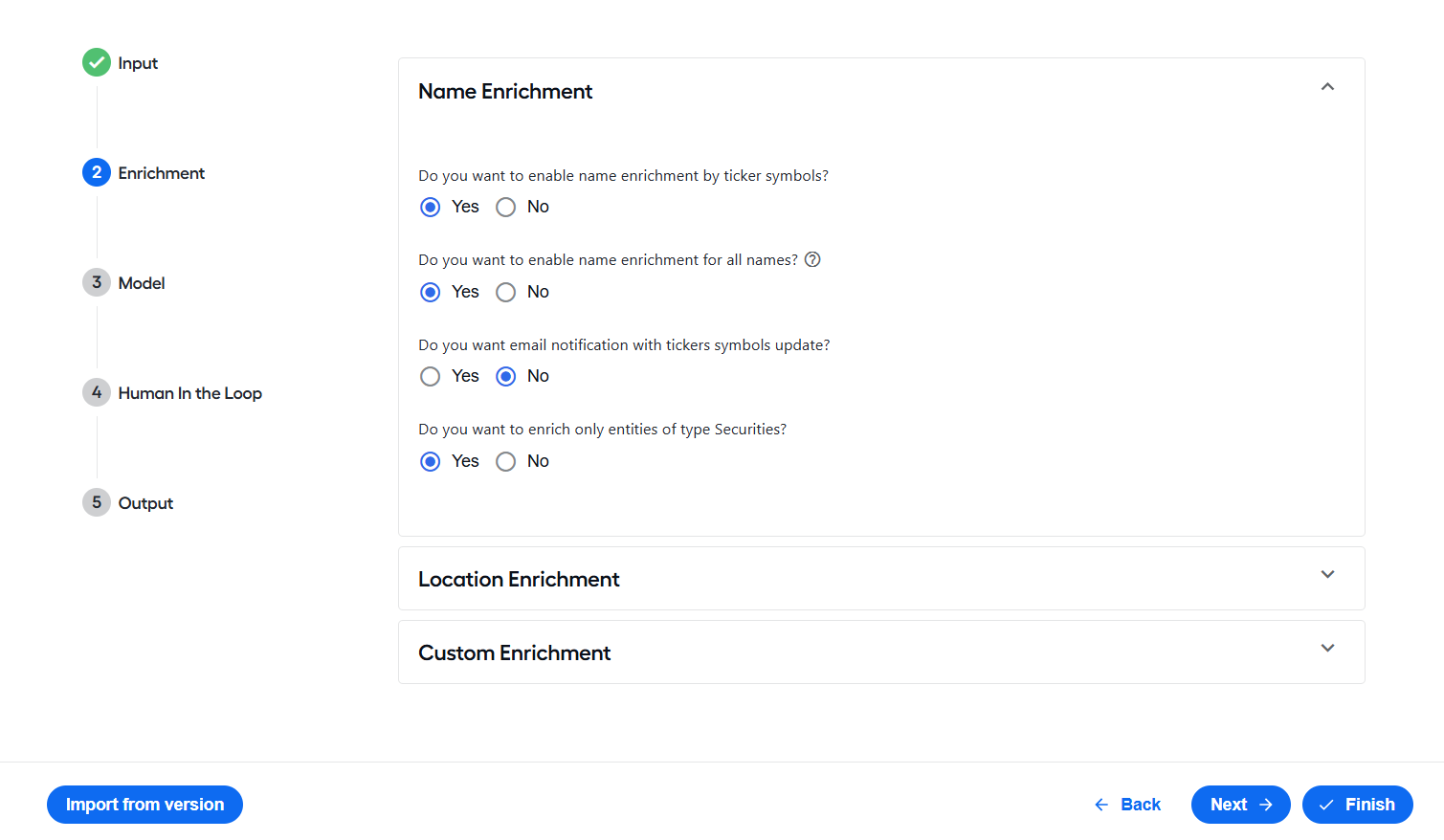Click the question about entities of type Securities
The image size is (1444, 840).
pos(602,430)
